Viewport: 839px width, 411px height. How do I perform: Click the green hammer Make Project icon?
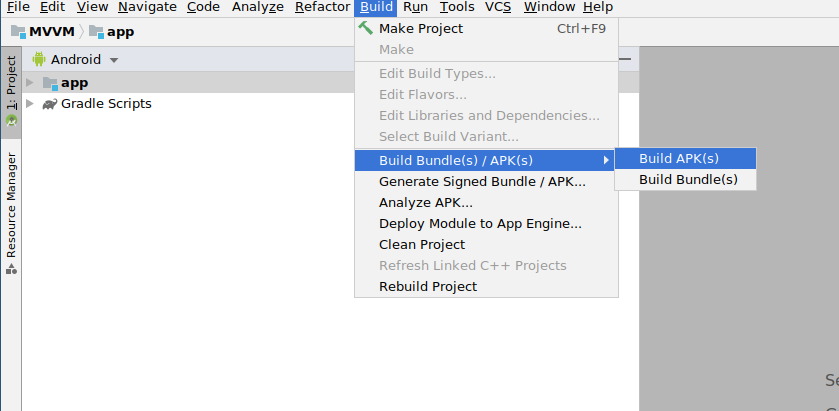(365, 28)
